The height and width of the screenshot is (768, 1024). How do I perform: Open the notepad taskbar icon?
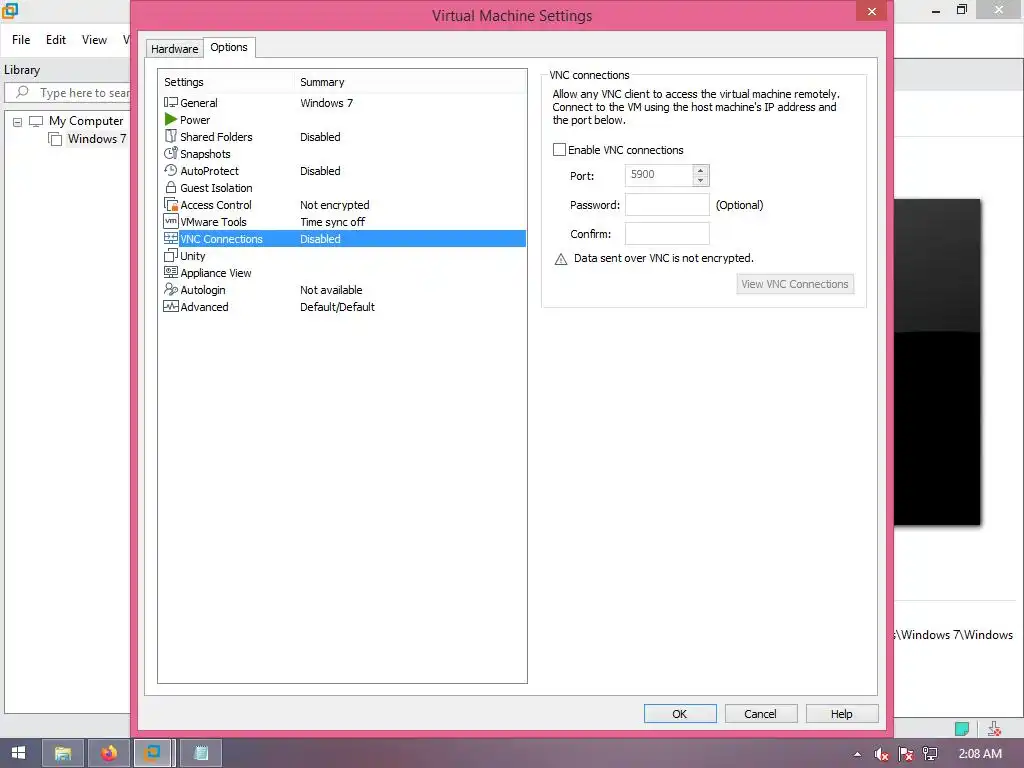tap(201, 754)
